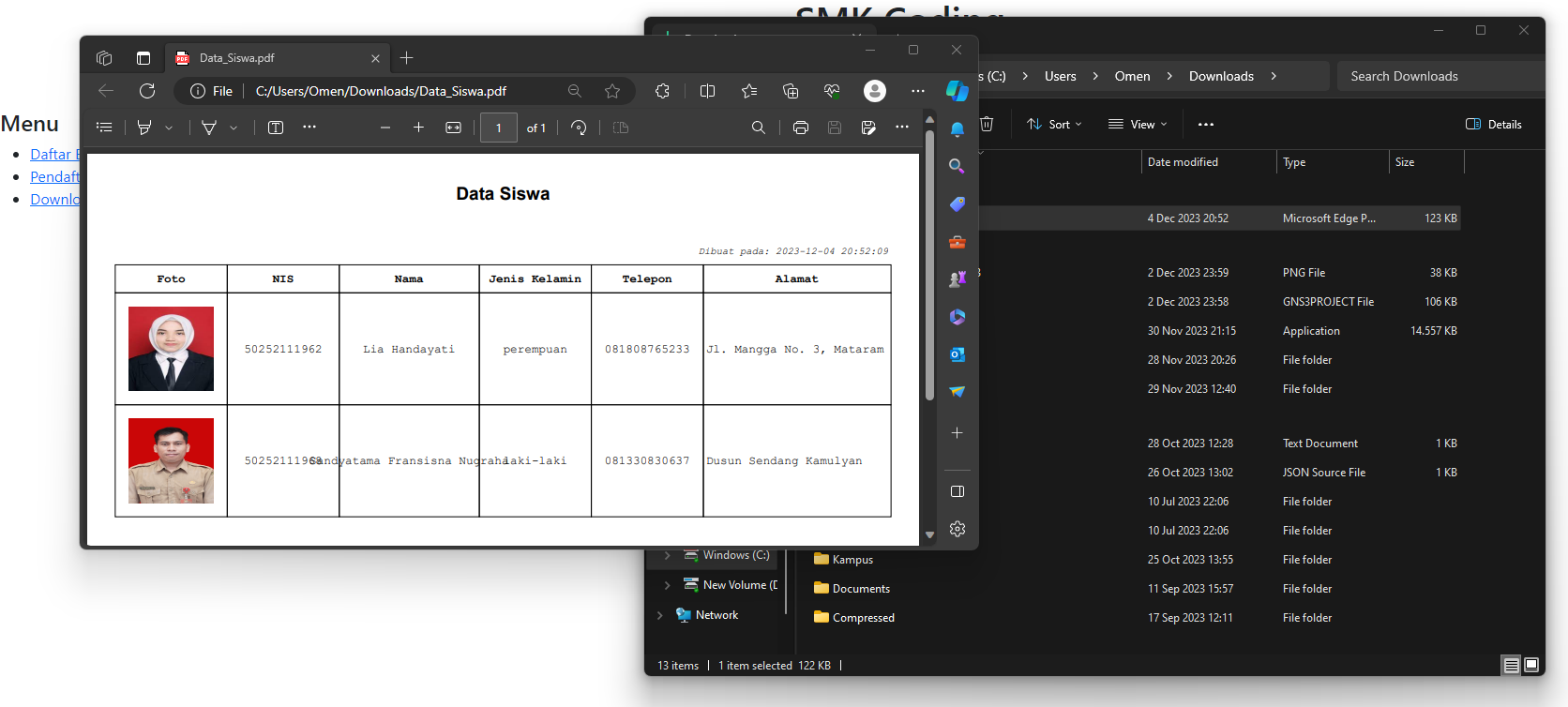Open Edge profile avatar

point(875,91)
